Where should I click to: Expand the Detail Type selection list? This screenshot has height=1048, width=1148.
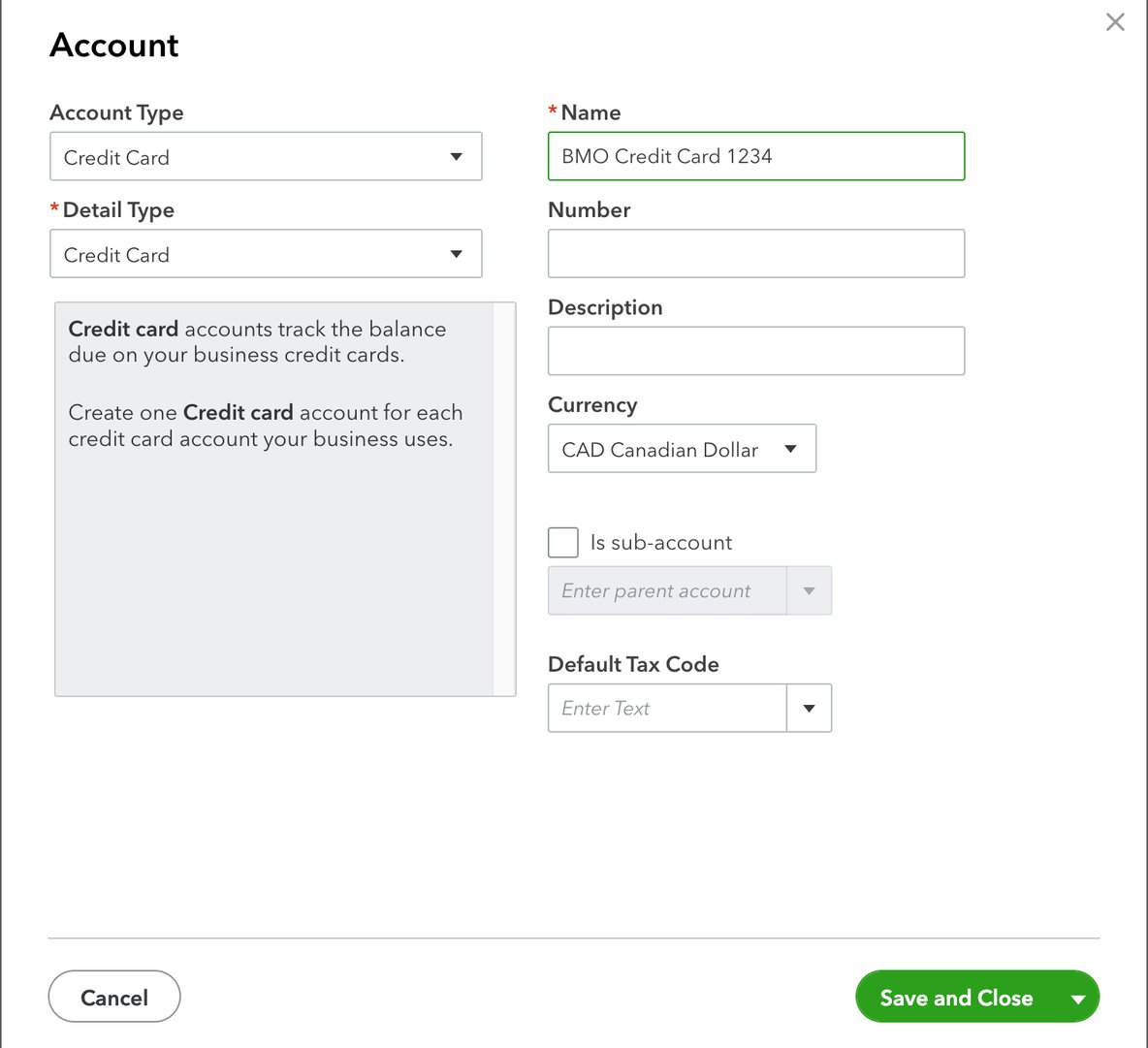tap(266, 253)
